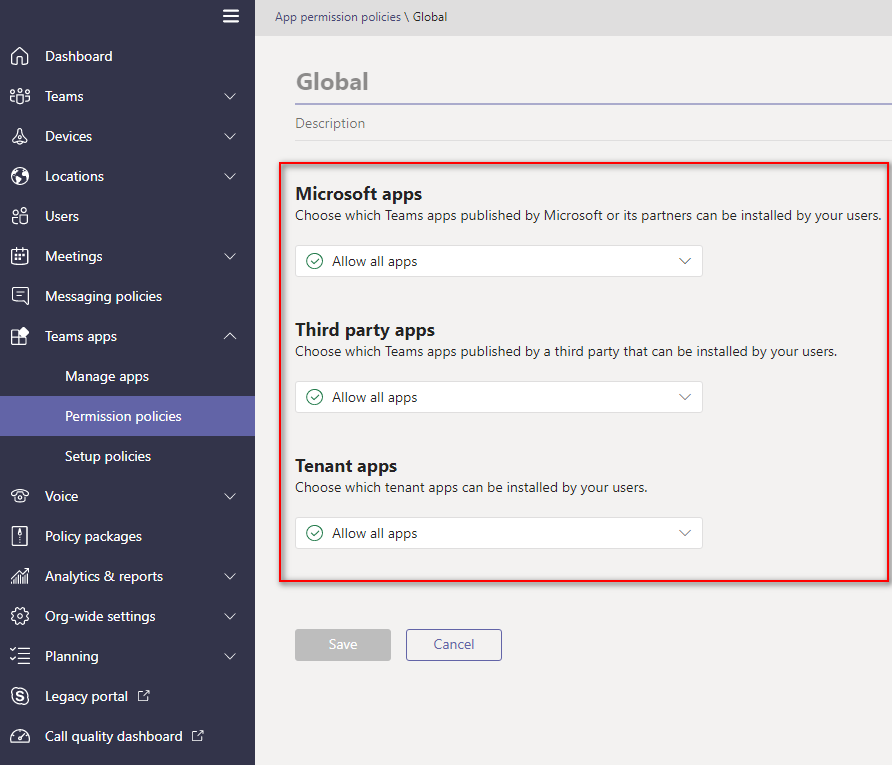Open Call quality dashboard label
The image size is (892, 765).
(x=114, y=736)
